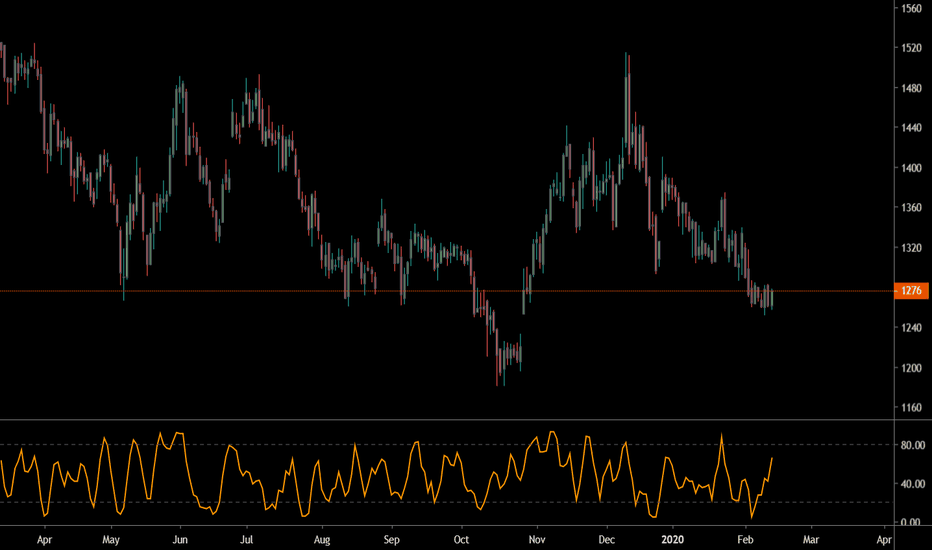Click the first Apr label on time axis
The image size is (932, 550).
[x=45, y=540]
